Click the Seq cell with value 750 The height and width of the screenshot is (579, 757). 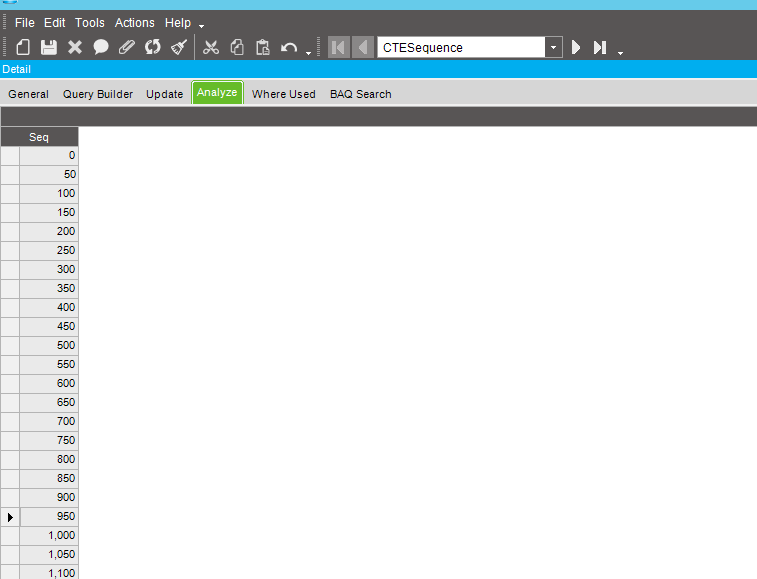(x=49, y=440)
